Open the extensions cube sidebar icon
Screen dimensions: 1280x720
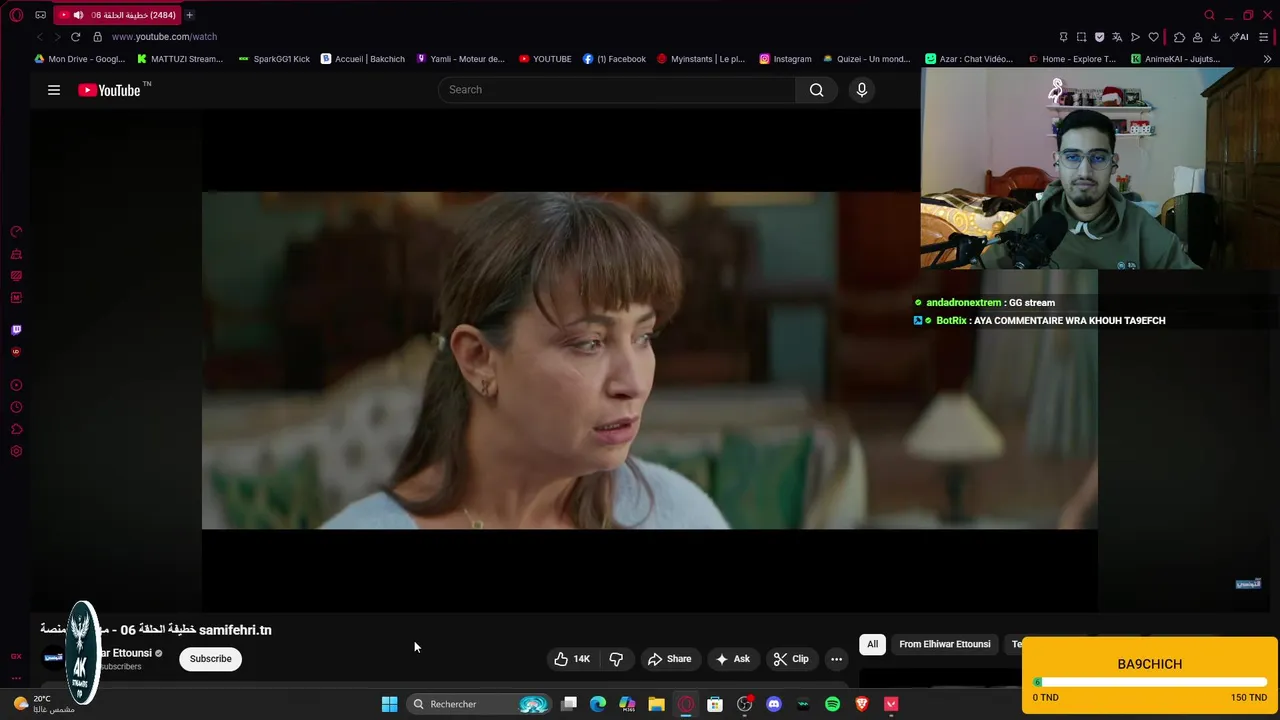tap(16, 429)
